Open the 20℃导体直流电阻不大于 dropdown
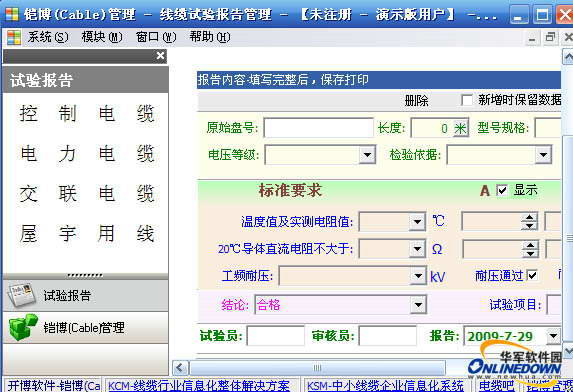Image resolution: width=573 pixels, height=392 pixels. point(417,249)
